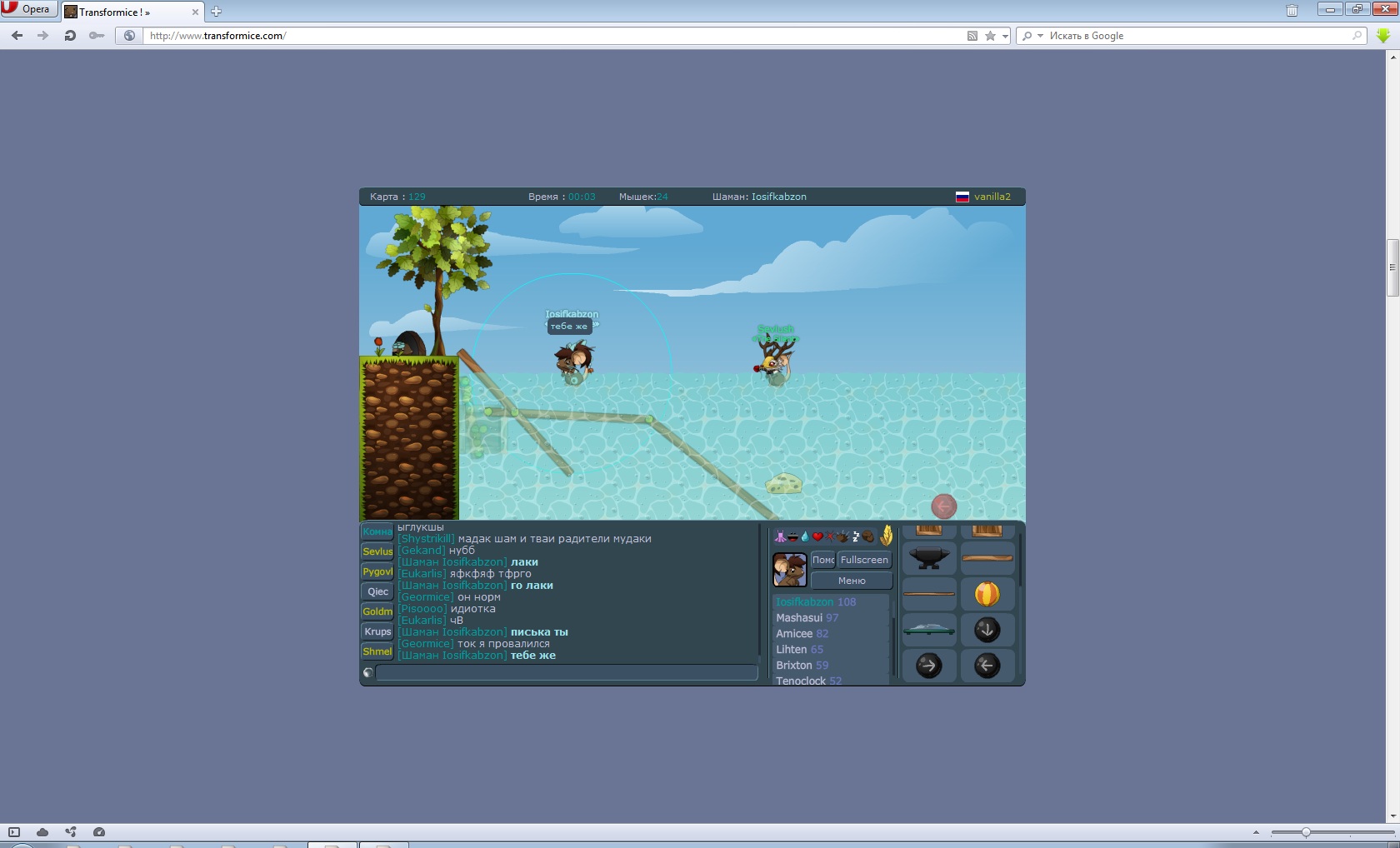Select the down-arrow cannonball item
The image size is (1400, 848).
click(x=987, y=630)
